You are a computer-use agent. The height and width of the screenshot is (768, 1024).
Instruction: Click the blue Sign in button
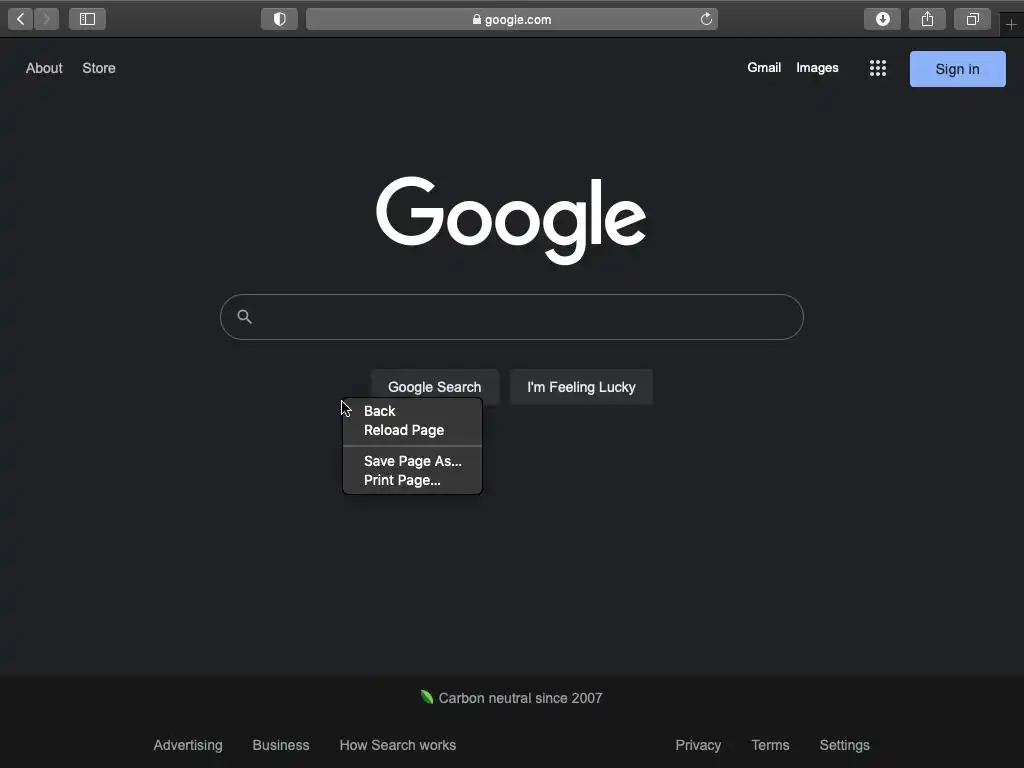[x=957, y=69]
